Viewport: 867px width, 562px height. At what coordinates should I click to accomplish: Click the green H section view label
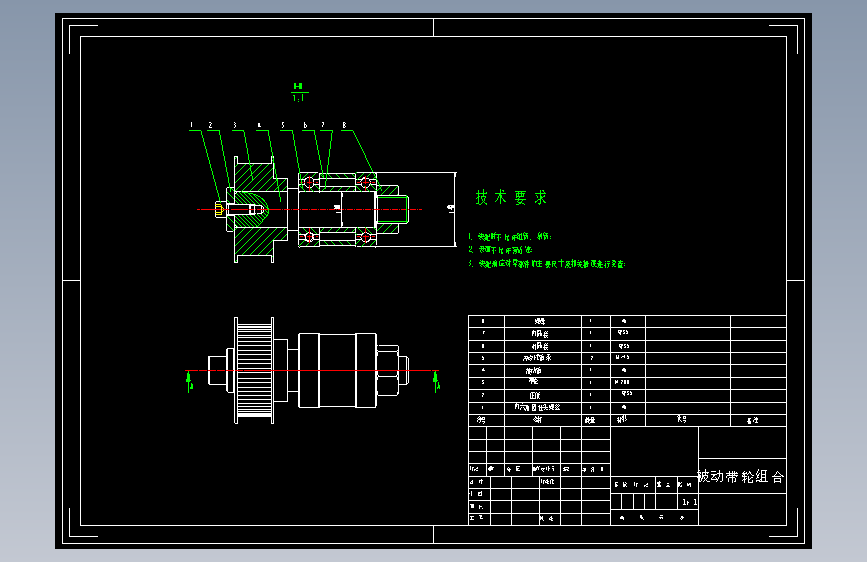(298, 86)
